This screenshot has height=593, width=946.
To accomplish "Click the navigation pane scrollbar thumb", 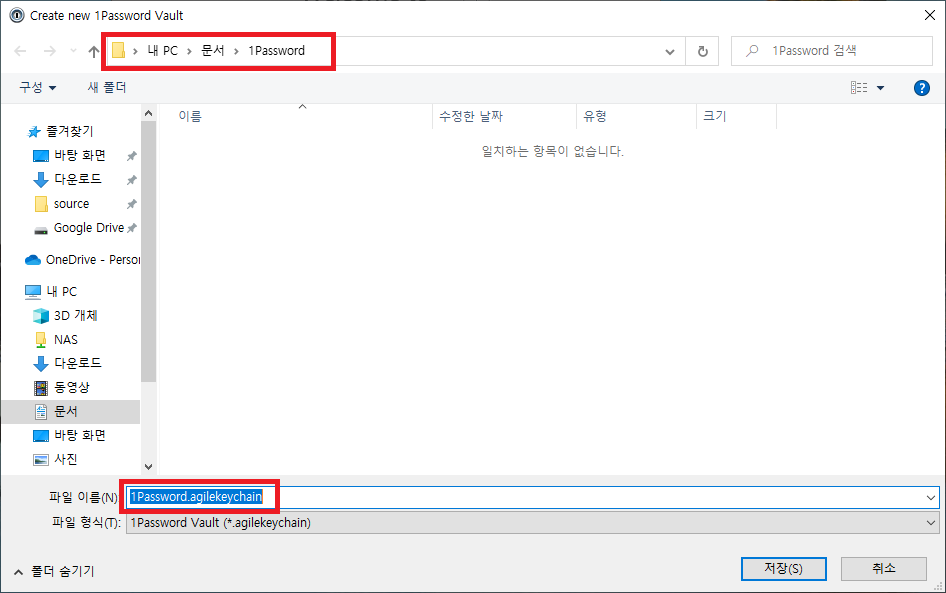I will tap(148, 252).
